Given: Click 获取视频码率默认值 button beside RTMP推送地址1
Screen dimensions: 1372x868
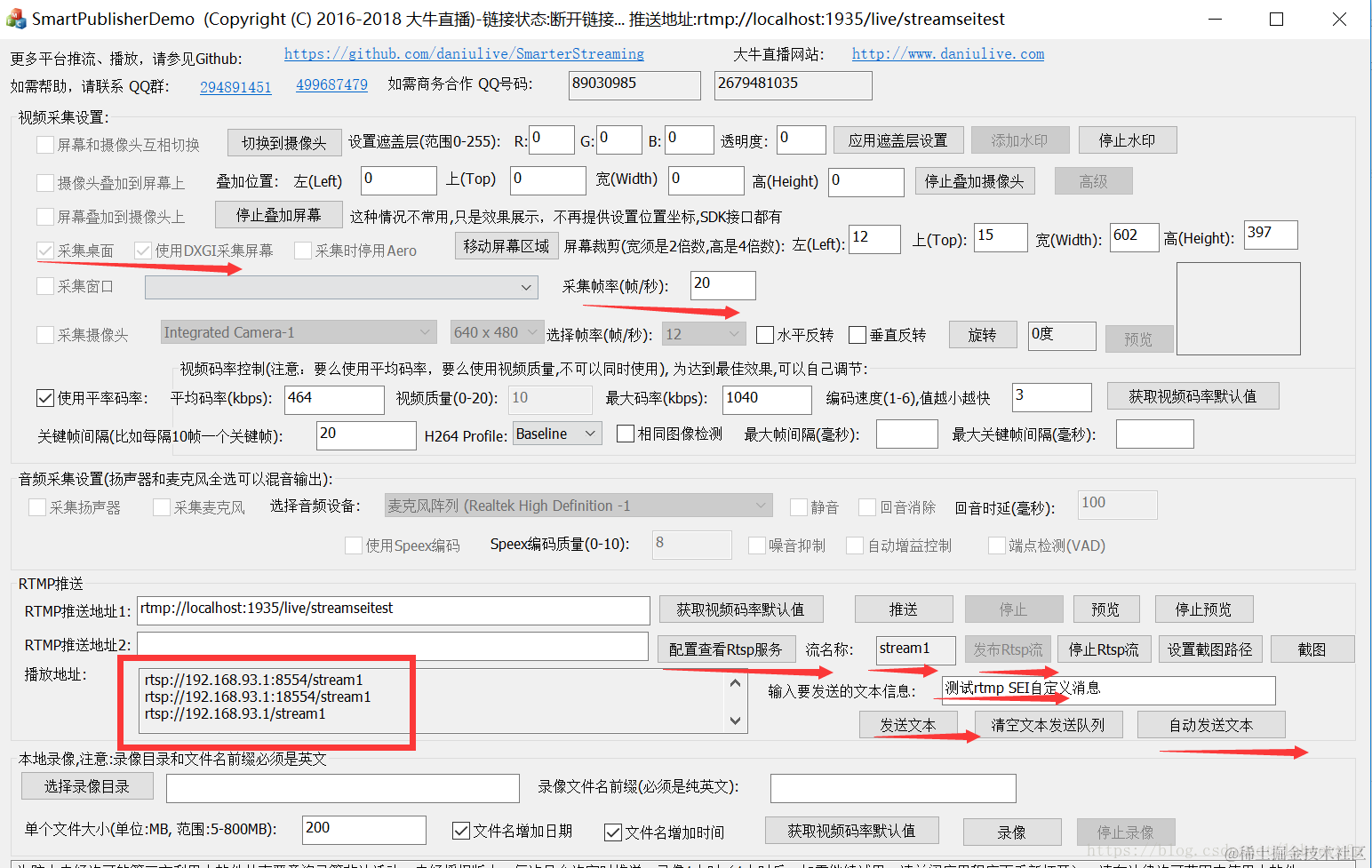Looking at the screenshot, I should click(740, 609).
